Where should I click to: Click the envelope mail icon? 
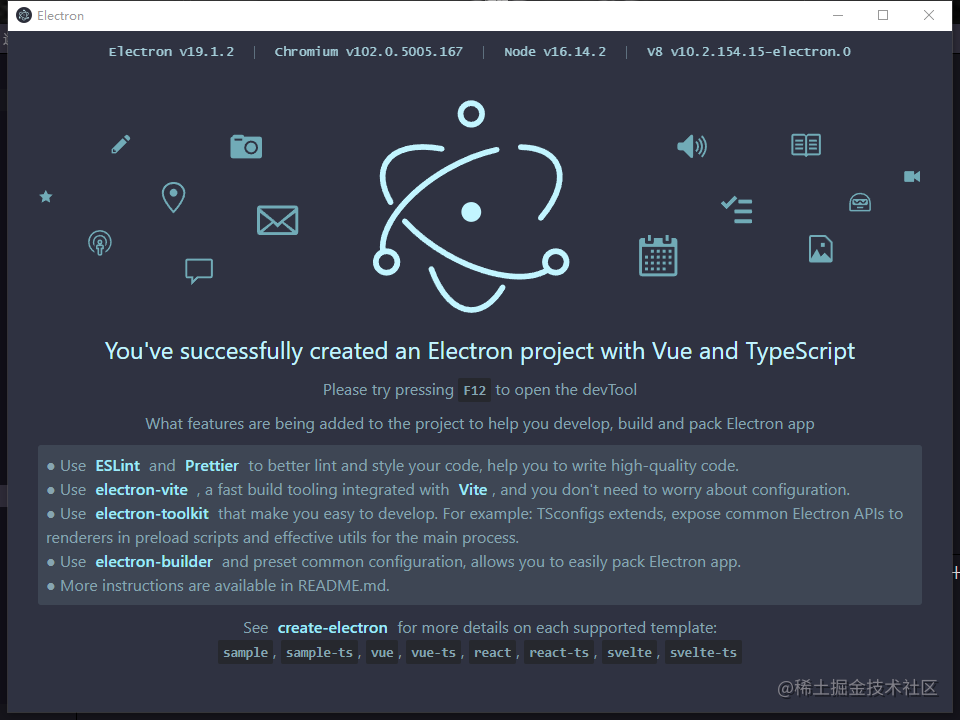[x=277, y=220]
